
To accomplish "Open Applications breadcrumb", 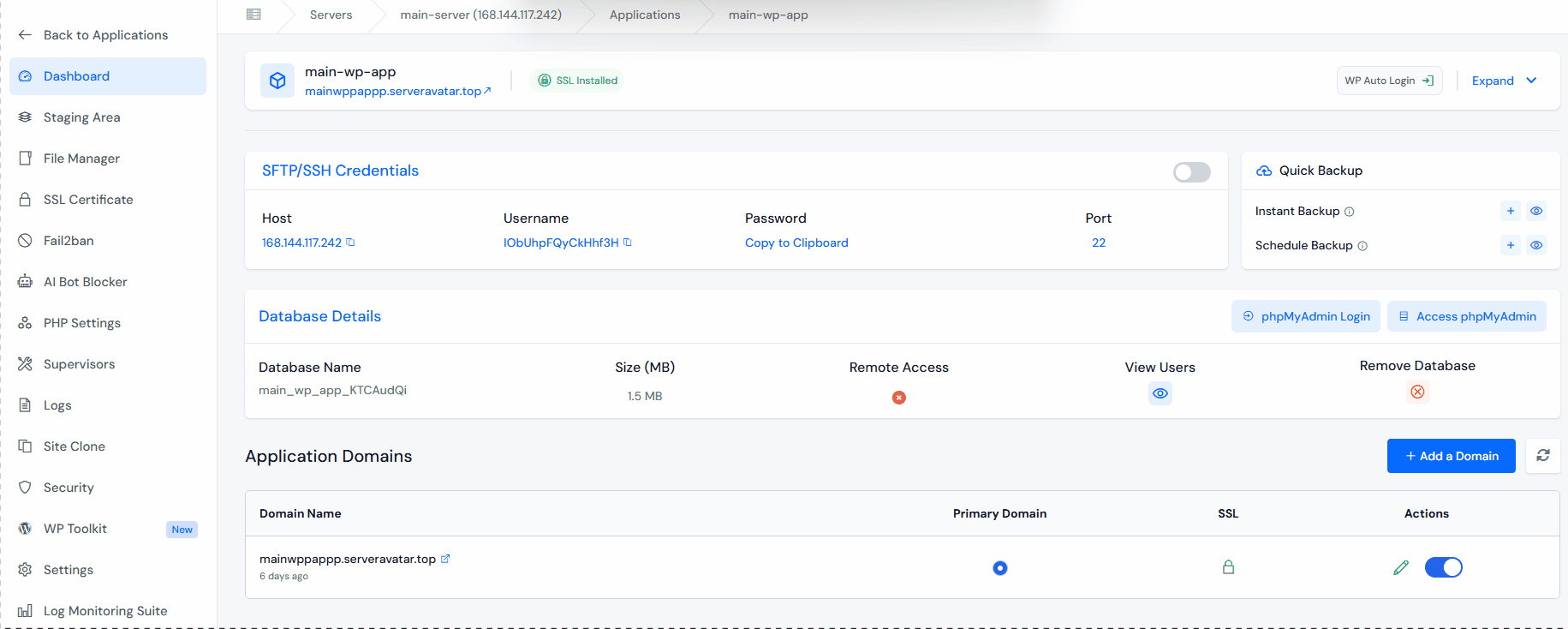I will 645,15.
